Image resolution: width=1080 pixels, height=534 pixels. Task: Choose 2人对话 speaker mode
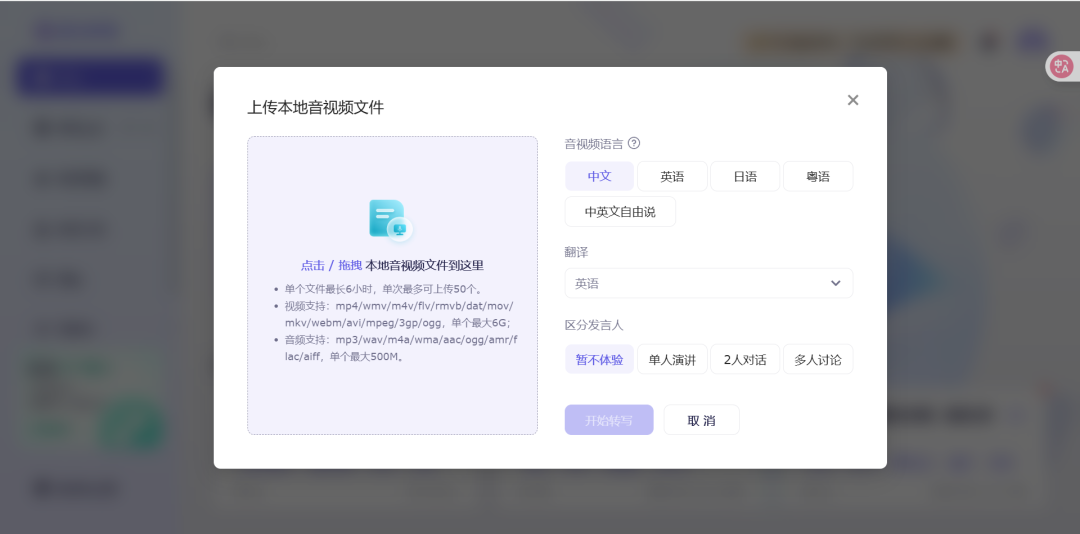tap(745, 359)
